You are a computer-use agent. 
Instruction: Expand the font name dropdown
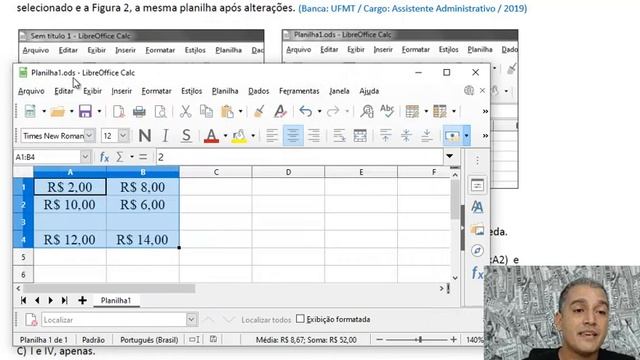89,136
